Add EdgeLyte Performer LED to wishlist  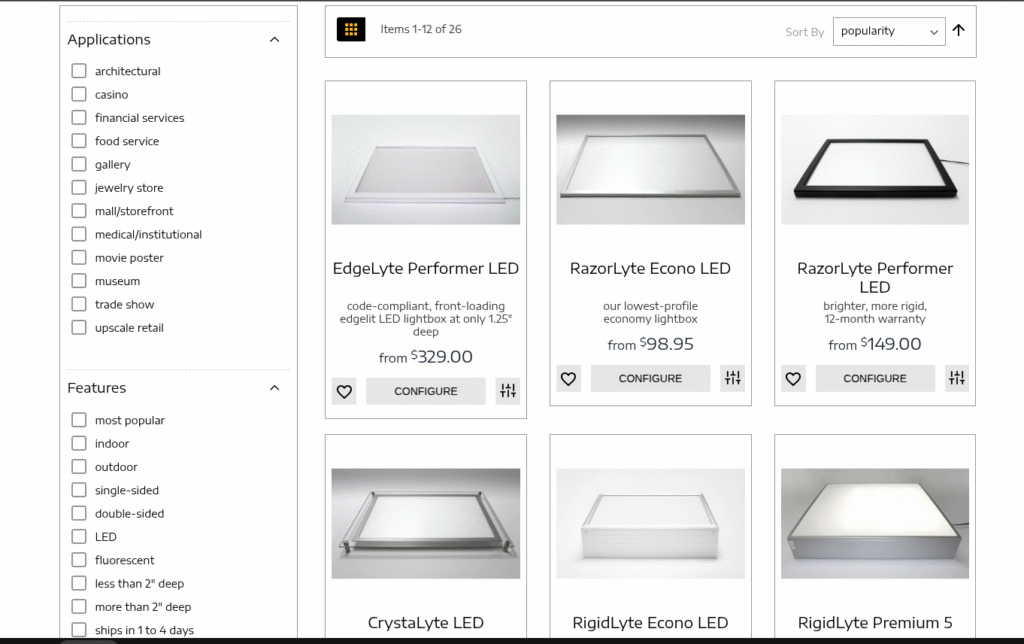coord(344,391)
